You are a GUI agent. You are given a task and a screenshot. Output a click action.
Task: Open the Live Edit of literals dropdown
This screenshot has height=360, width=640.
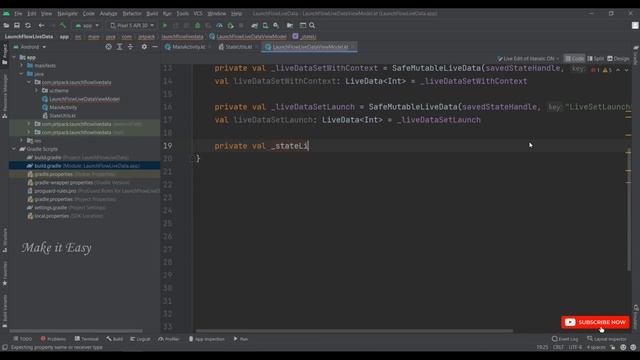pyautogui.click(x=528, y=59)
